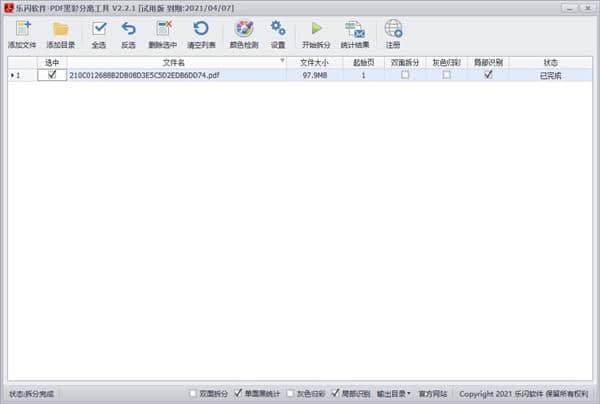Image resolution: width=600 pixels, height=404 pixels.
Task: Select the file 210C0126B8B2DB08D3E5C5D2EDB6DD74.pdf
Action: coord(144,75)
